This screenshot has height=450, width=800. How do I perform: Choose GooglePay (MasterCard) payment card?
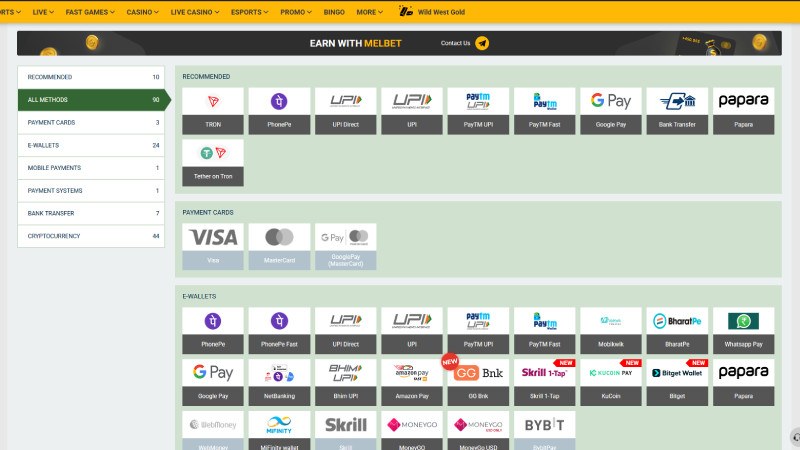click(x=345, y=246)
